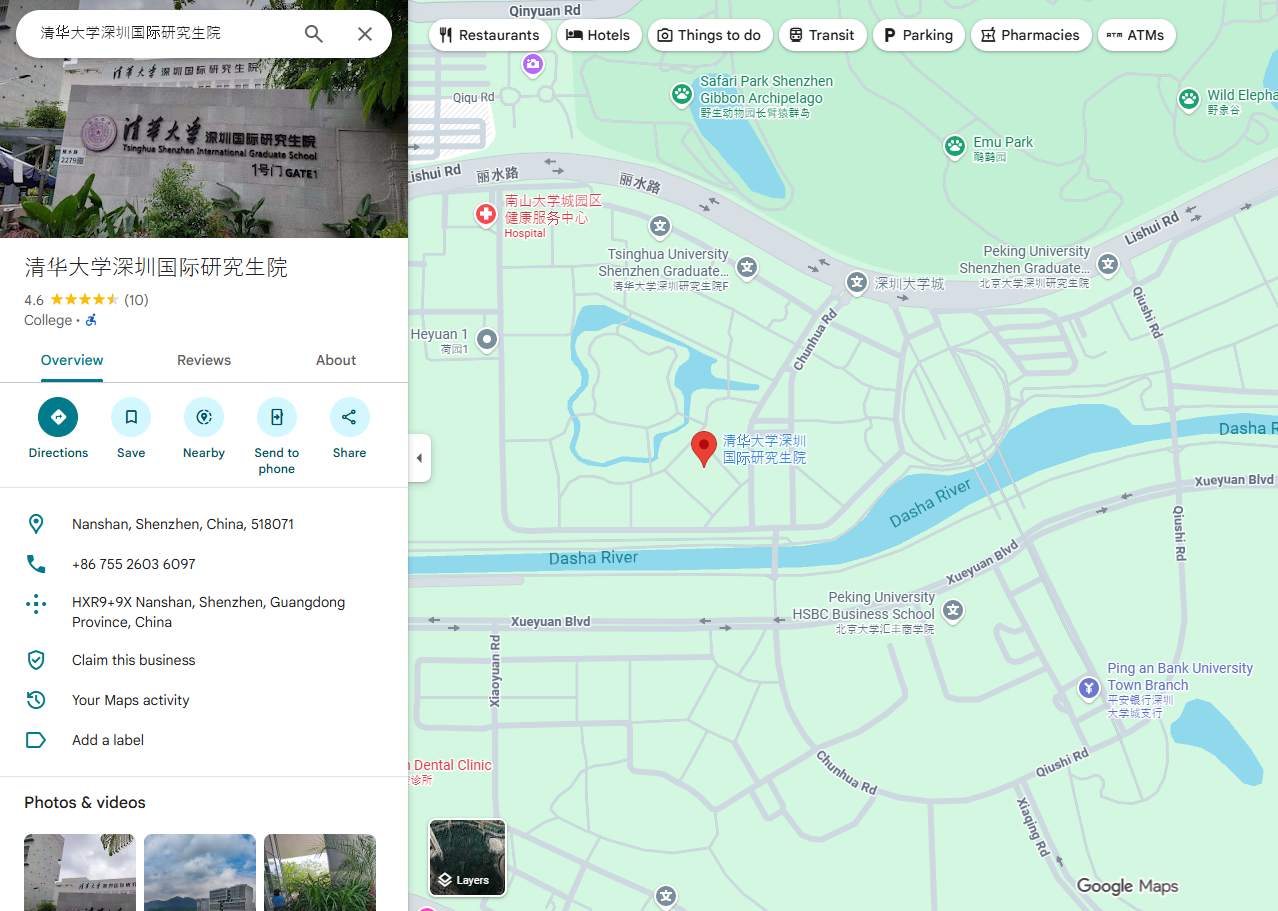Viewport: 1278px width, 911px height.
Task: Send this location to your phone
Action: (276, 417)
